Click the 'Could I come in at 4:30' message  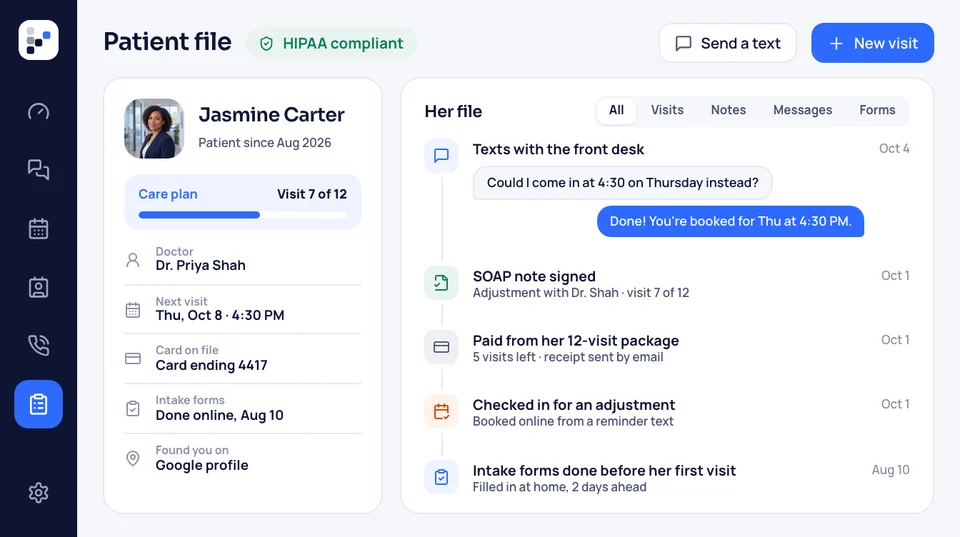(623, 183)
